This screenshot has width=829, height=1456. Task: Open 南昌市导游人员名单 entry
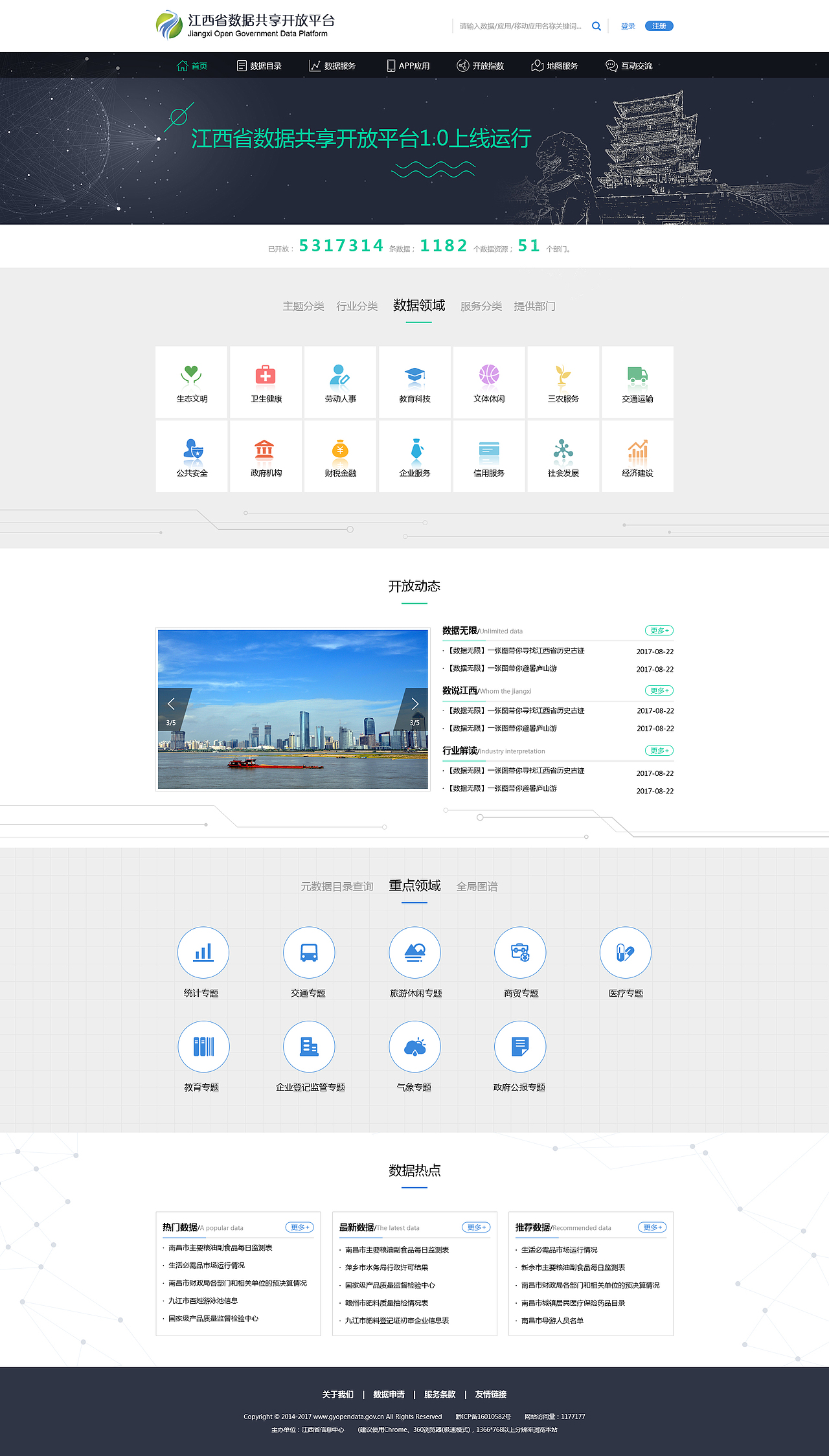tap(552, 1321)
